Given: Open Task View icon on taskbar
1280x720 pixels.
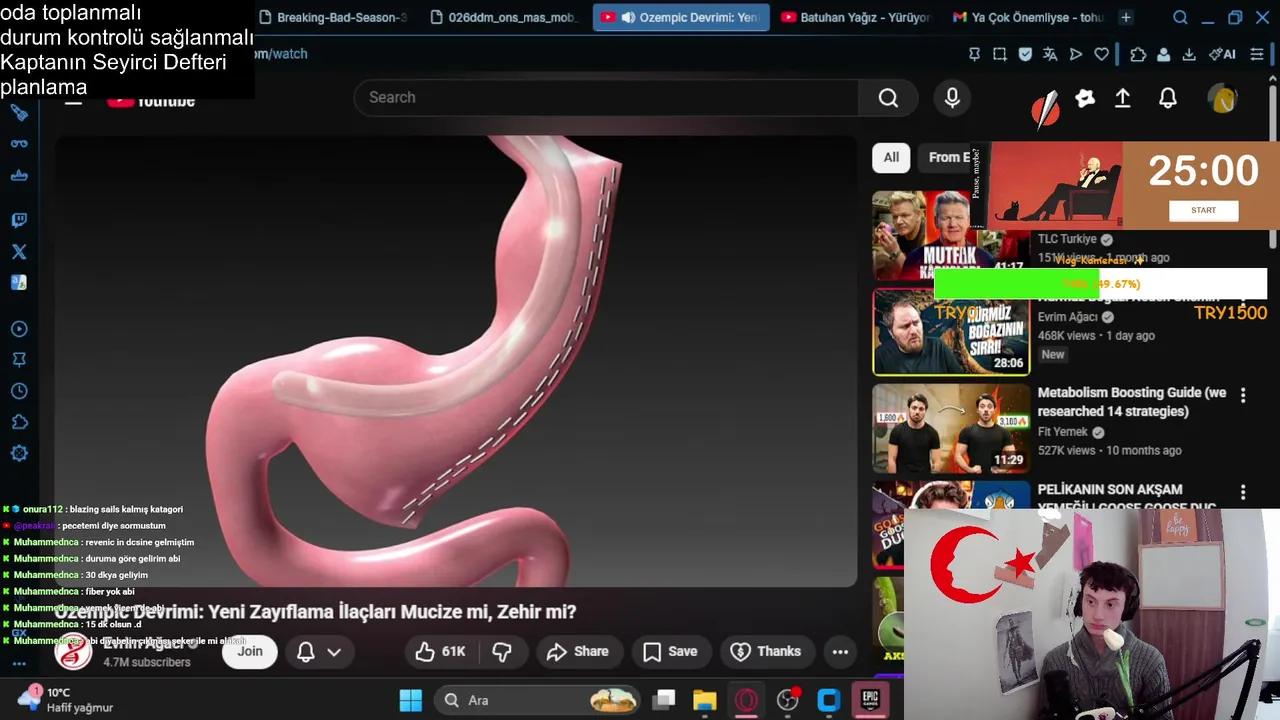Looking at the screenshot, I should coord(664,700).
